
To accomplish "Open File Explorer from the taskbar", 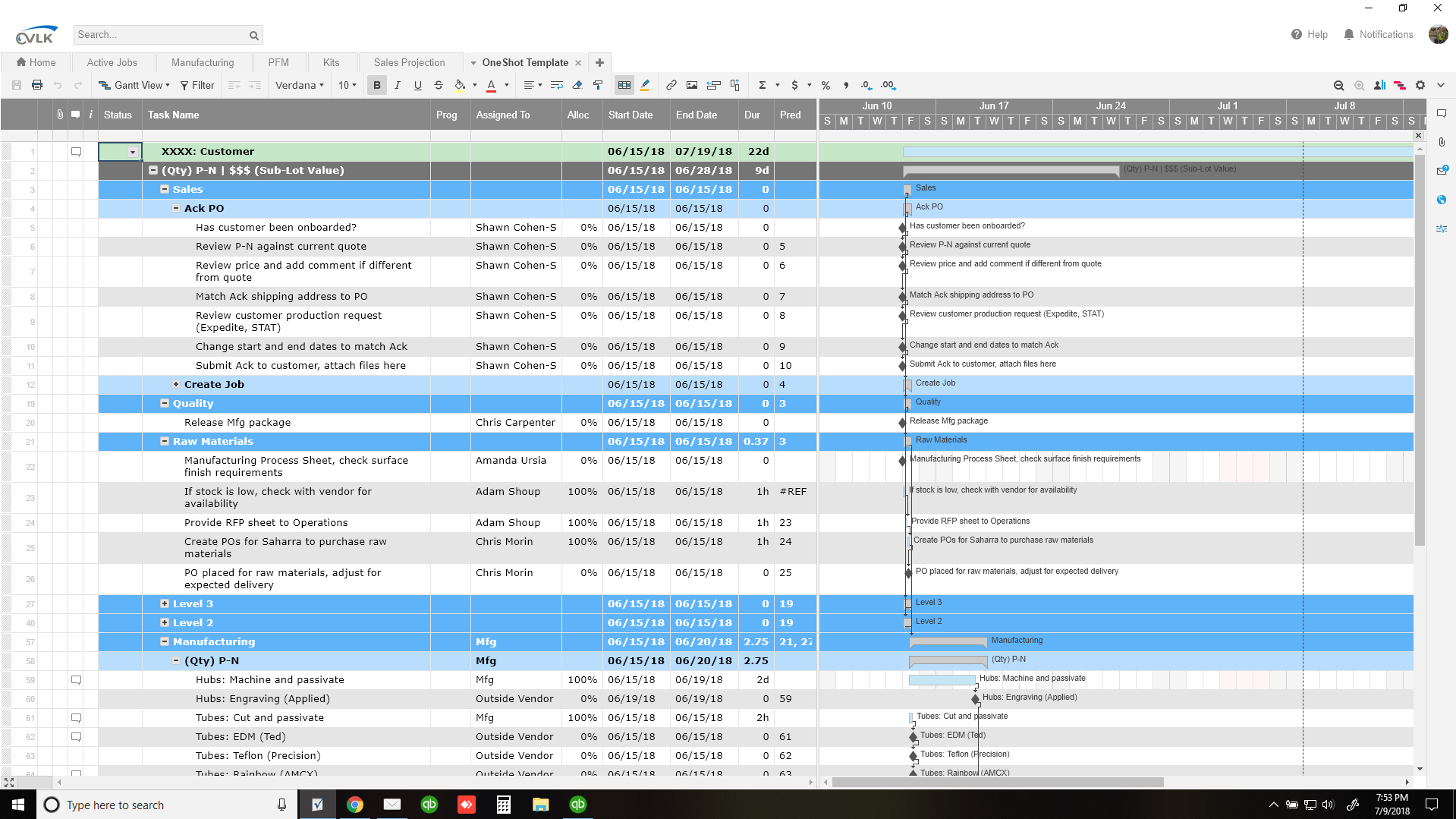I will [540, 805].
